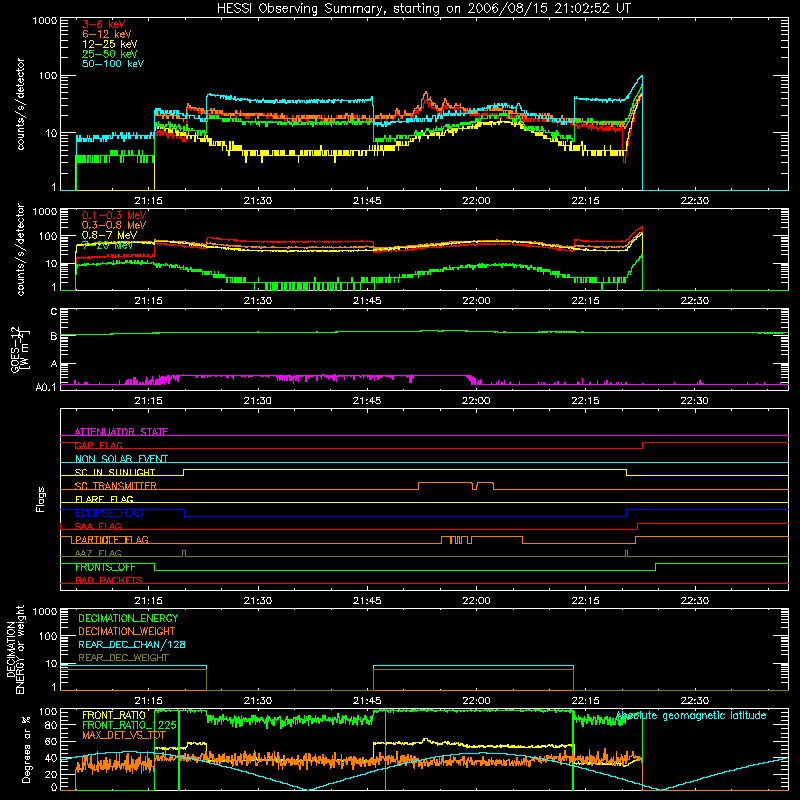The width and height of the screenshot is (800, 800).
Task: Select the SAA_FLAG label
Action: 98,527
